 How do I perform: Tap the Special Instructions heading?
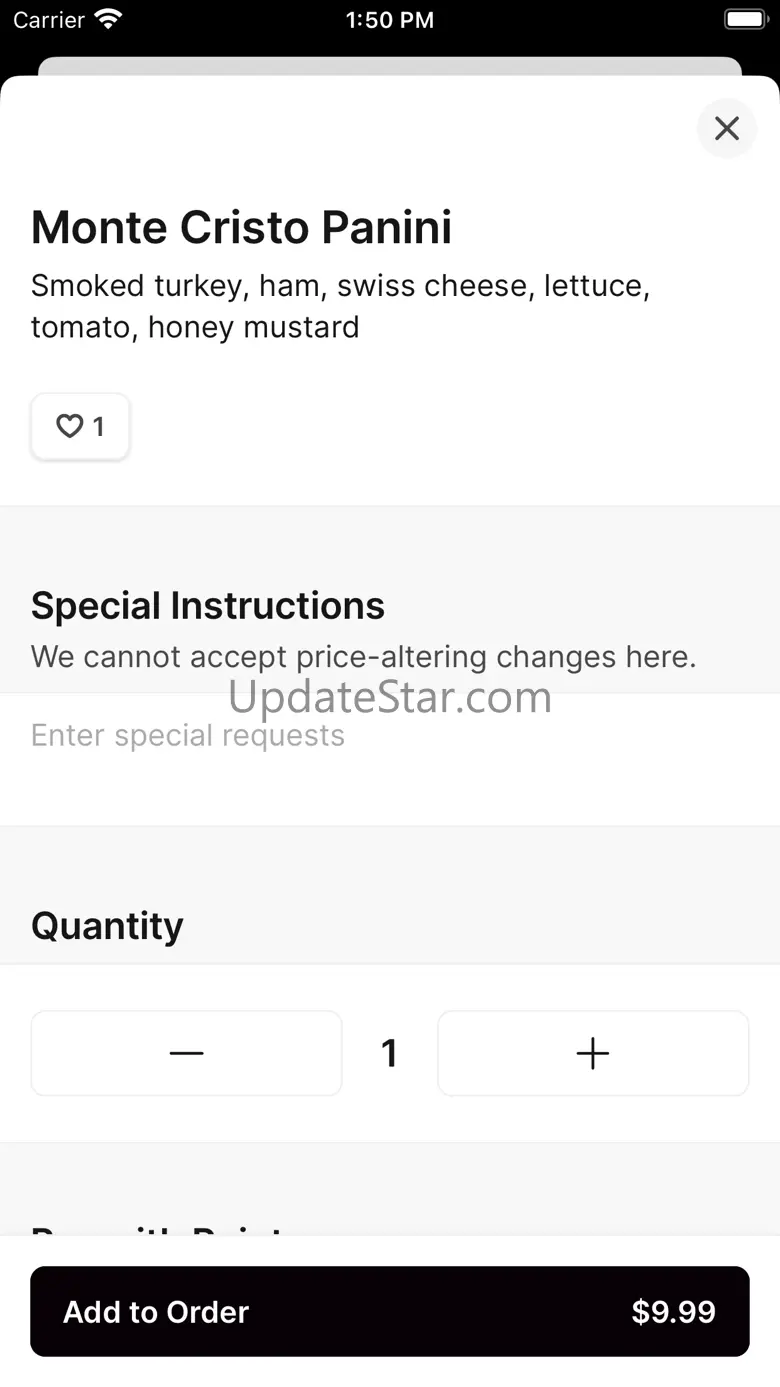(x=208, y=606)
